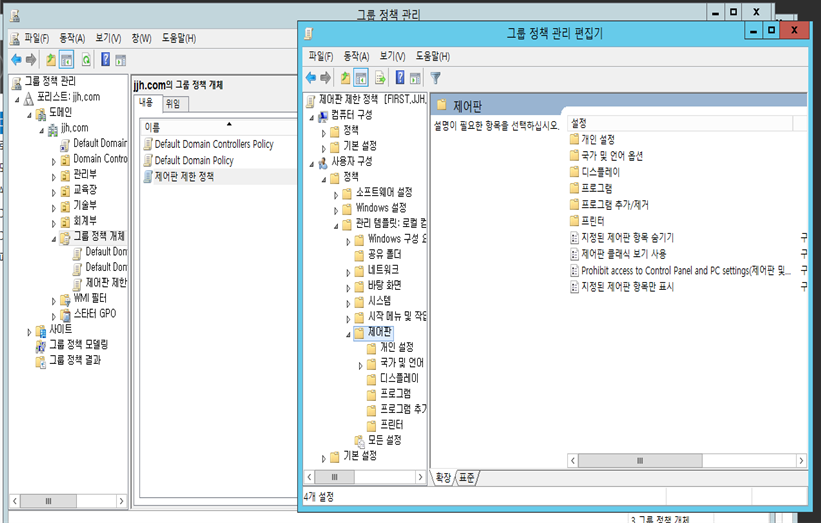Viewport: 824px width, 531px height.
Task: Expand 네트워크 node in editor tree
Action: (348, 272)
